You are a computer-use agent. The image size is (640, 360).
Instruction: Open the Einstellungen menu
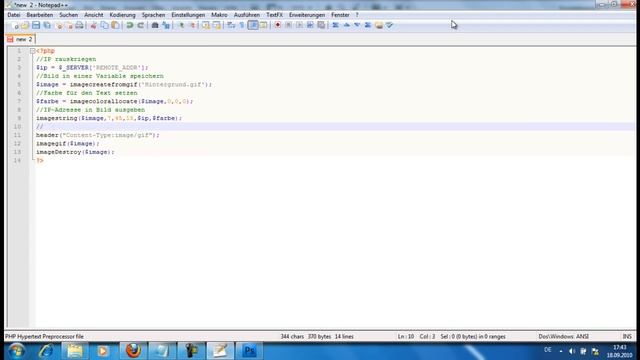click(x=188, y=15)
